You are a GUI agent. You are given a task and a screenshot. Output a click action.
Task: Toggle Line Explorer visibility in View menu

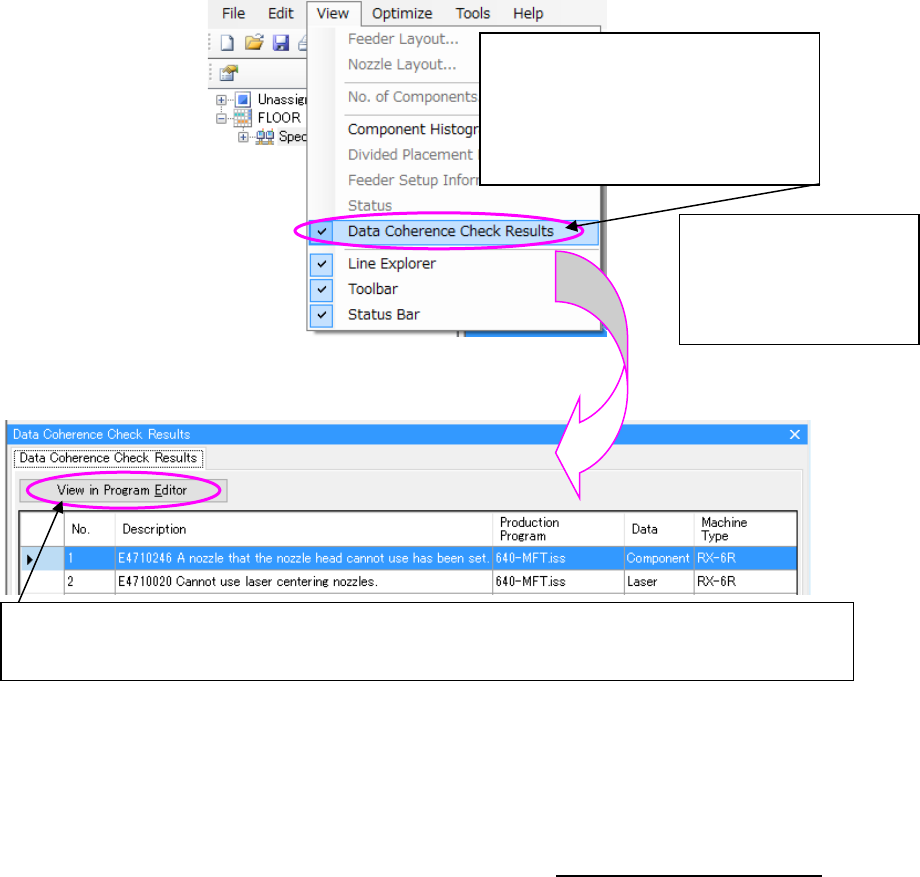[x=391, y=264]
